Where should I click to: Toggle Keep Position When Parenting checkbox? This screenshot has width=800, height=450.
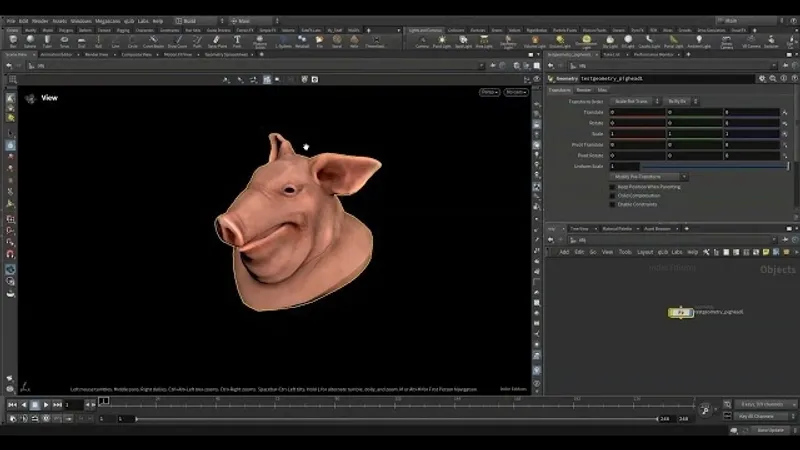[x=612, y=187]
